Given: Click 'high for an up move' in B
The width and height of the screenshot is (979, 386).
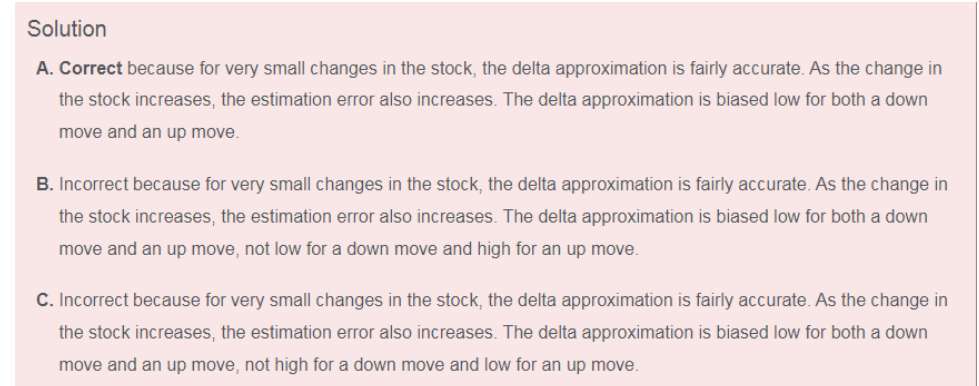Looking at the screenshot, I should tap(557, 249).
